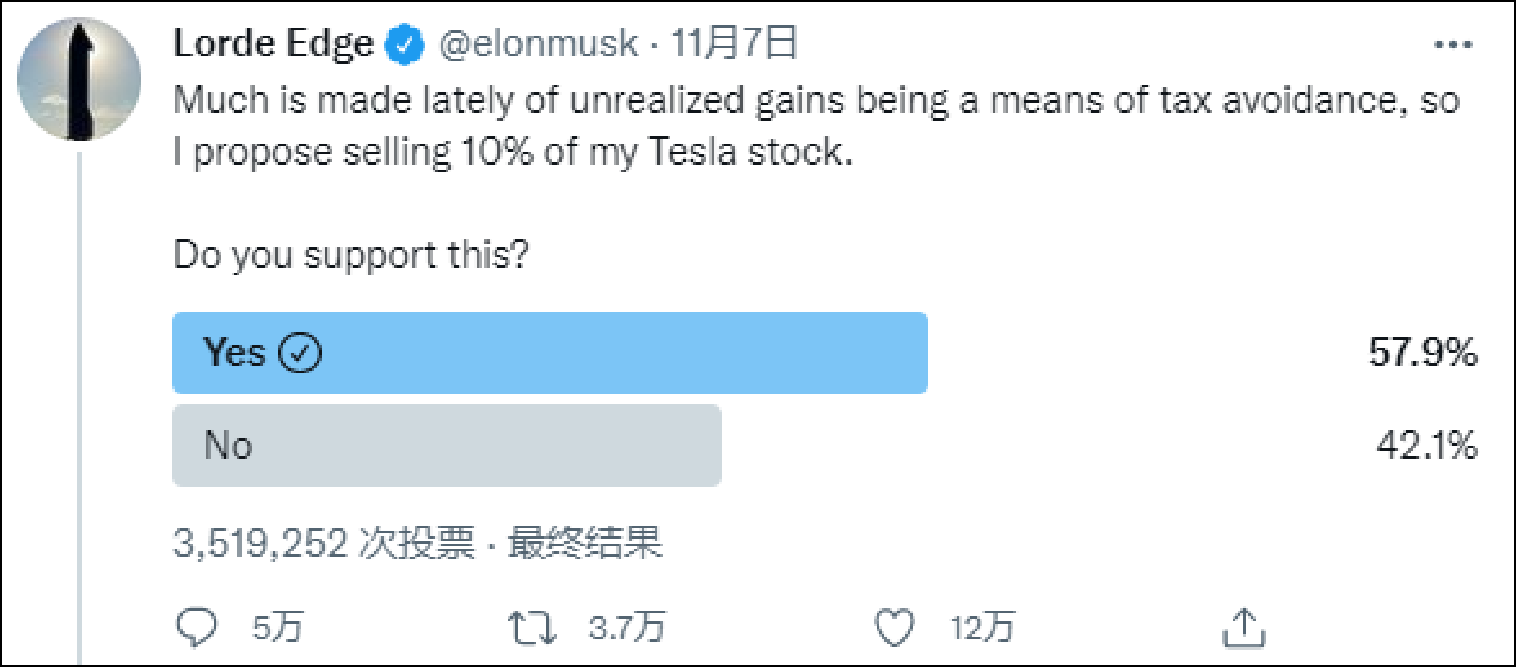Click the 5万 reply count

coord(277,627)
